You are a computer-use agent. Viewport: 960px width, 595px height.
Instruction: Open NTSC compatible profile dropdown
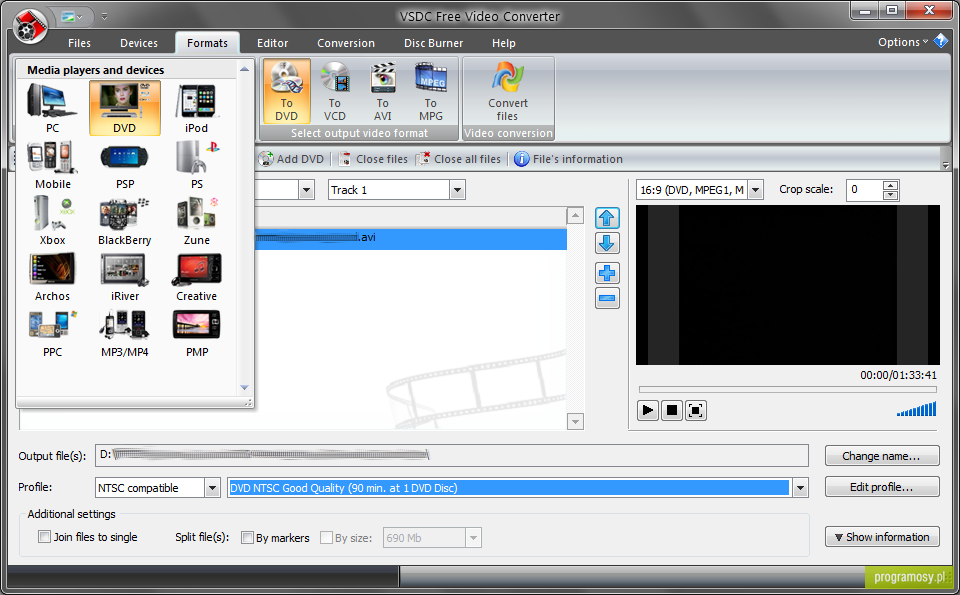click(x=212, y=488)
